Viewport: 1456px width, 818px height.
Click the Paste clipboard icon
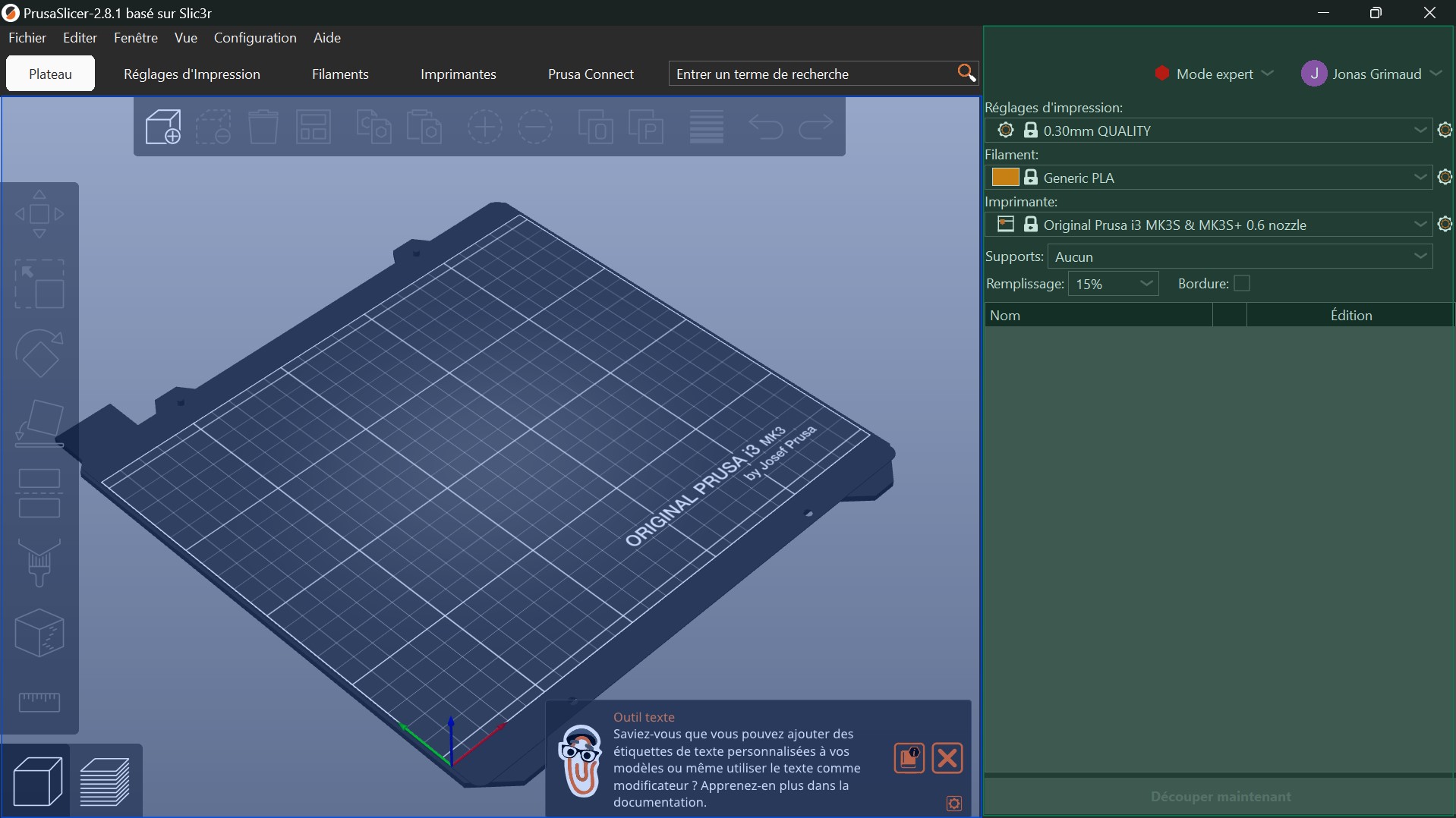(x=424, y=126)
